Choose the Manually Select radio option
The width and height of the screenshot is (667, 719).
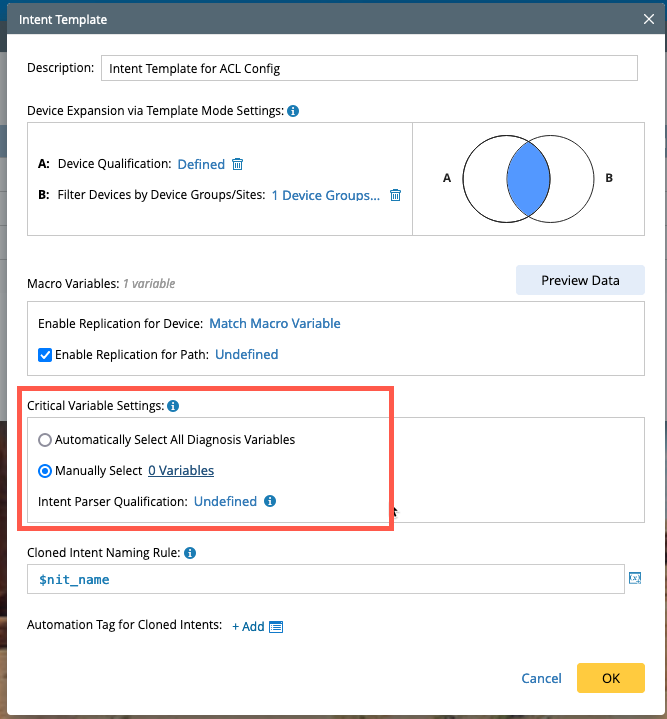click(45, 470)
